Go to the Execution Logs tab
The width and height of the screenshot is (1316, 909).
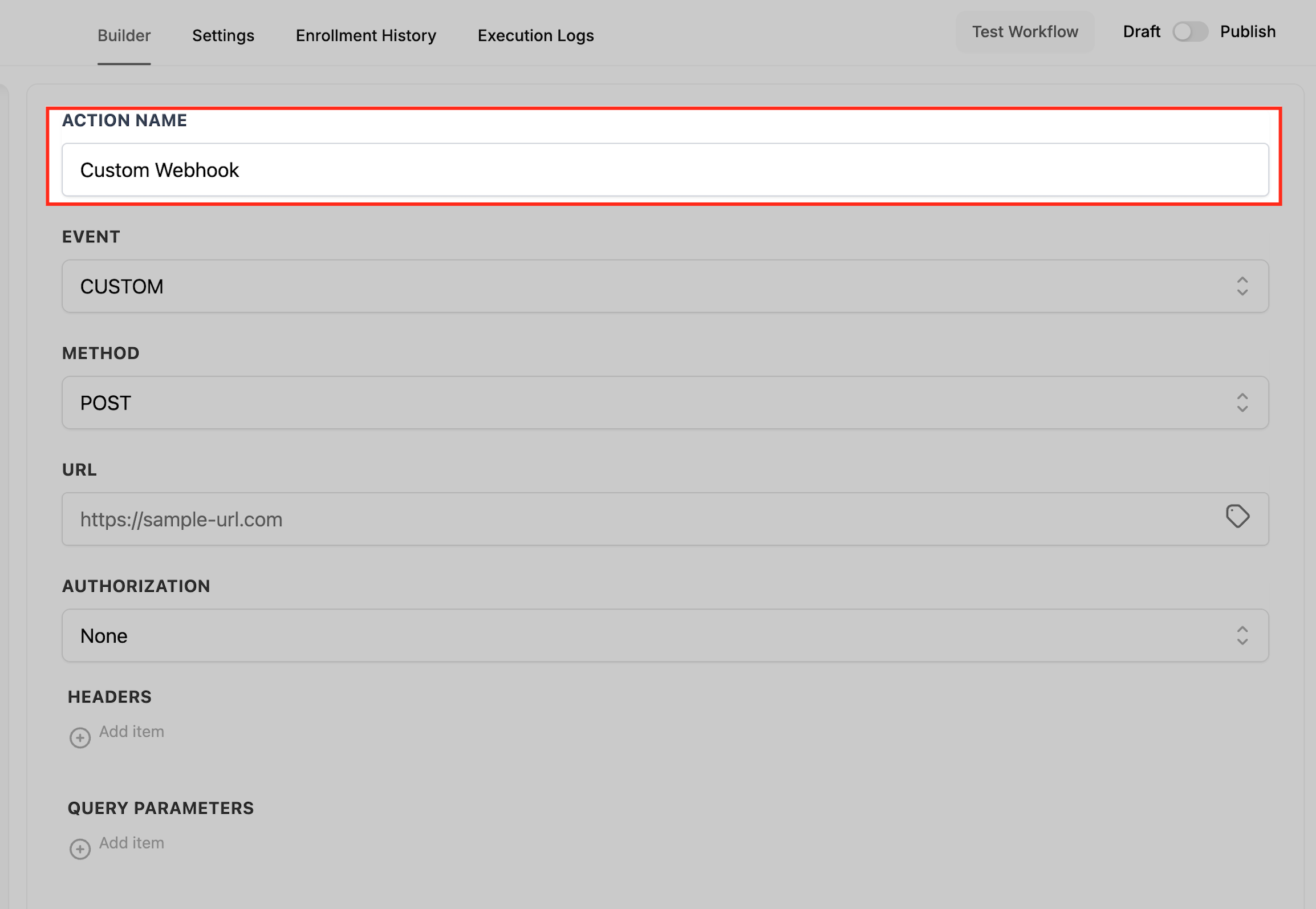[535, 35]
